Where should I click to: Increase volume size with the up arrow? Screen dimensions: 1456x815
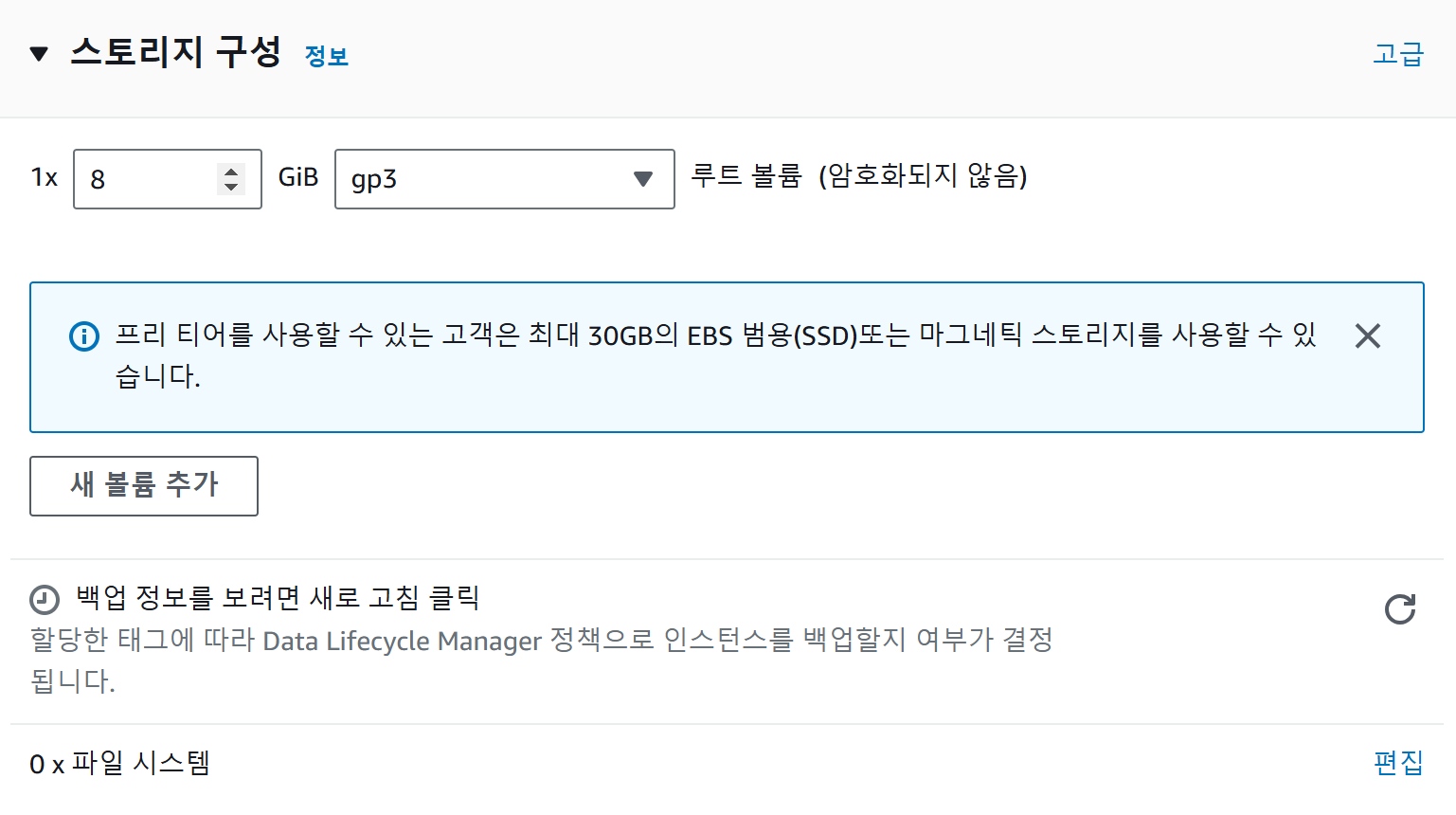pyautogui.click(x=231, y=172)
